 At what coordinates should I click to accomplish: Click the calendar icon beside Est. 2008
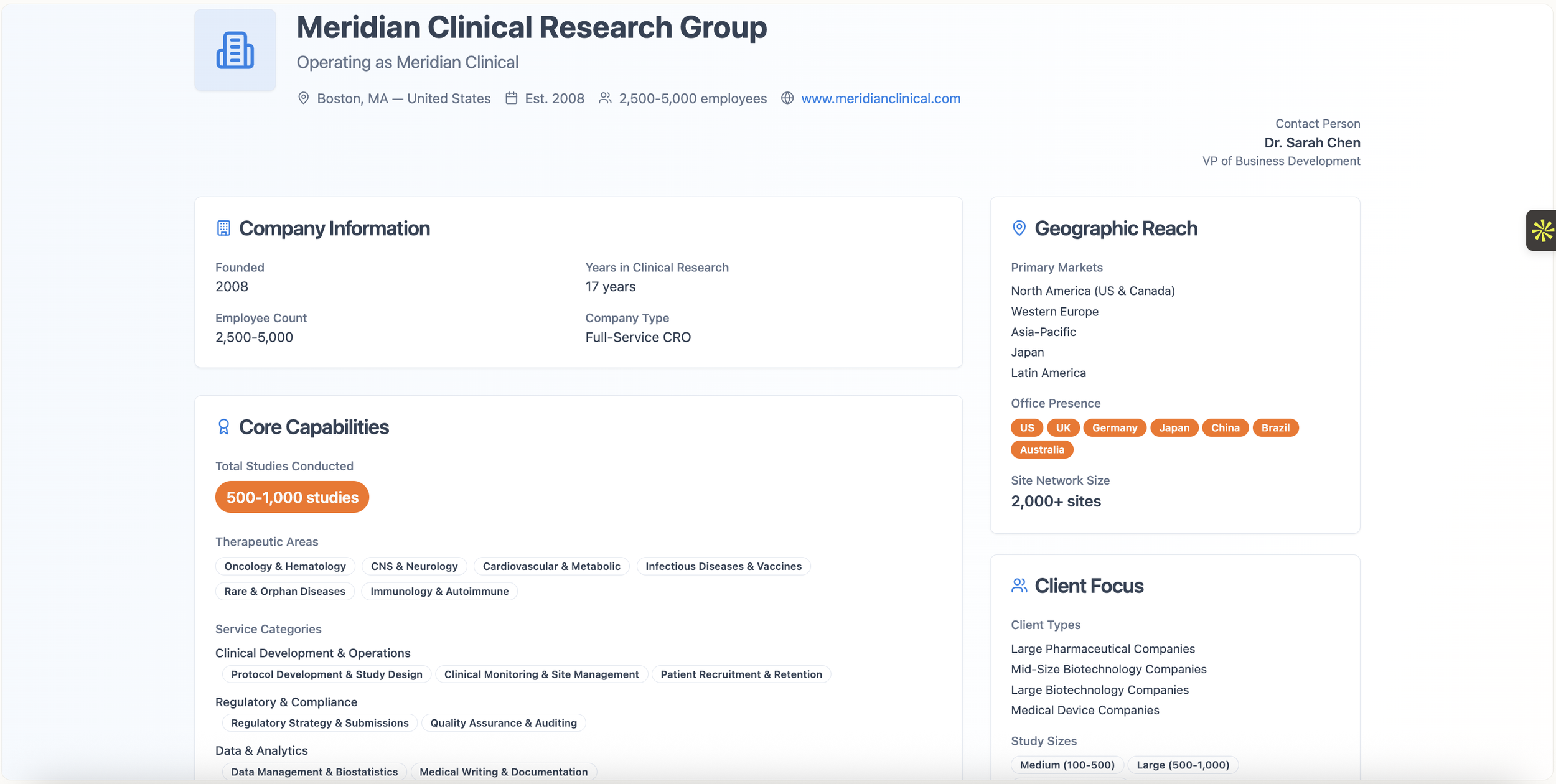coord(511,98)
